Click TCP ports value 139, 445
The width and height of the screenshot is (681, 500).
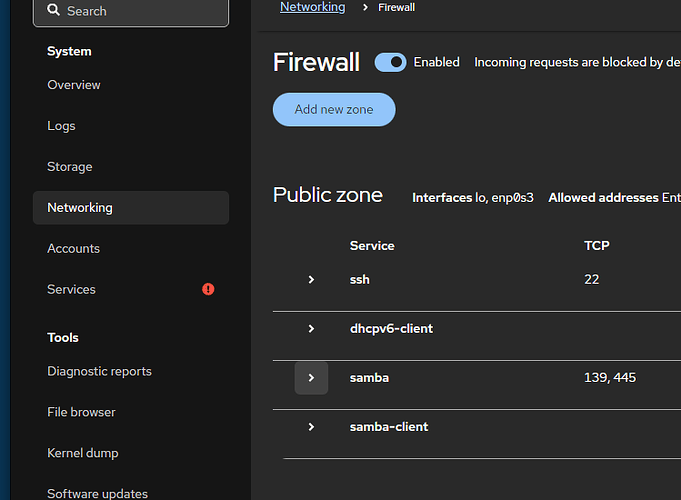tap(610, 377)
